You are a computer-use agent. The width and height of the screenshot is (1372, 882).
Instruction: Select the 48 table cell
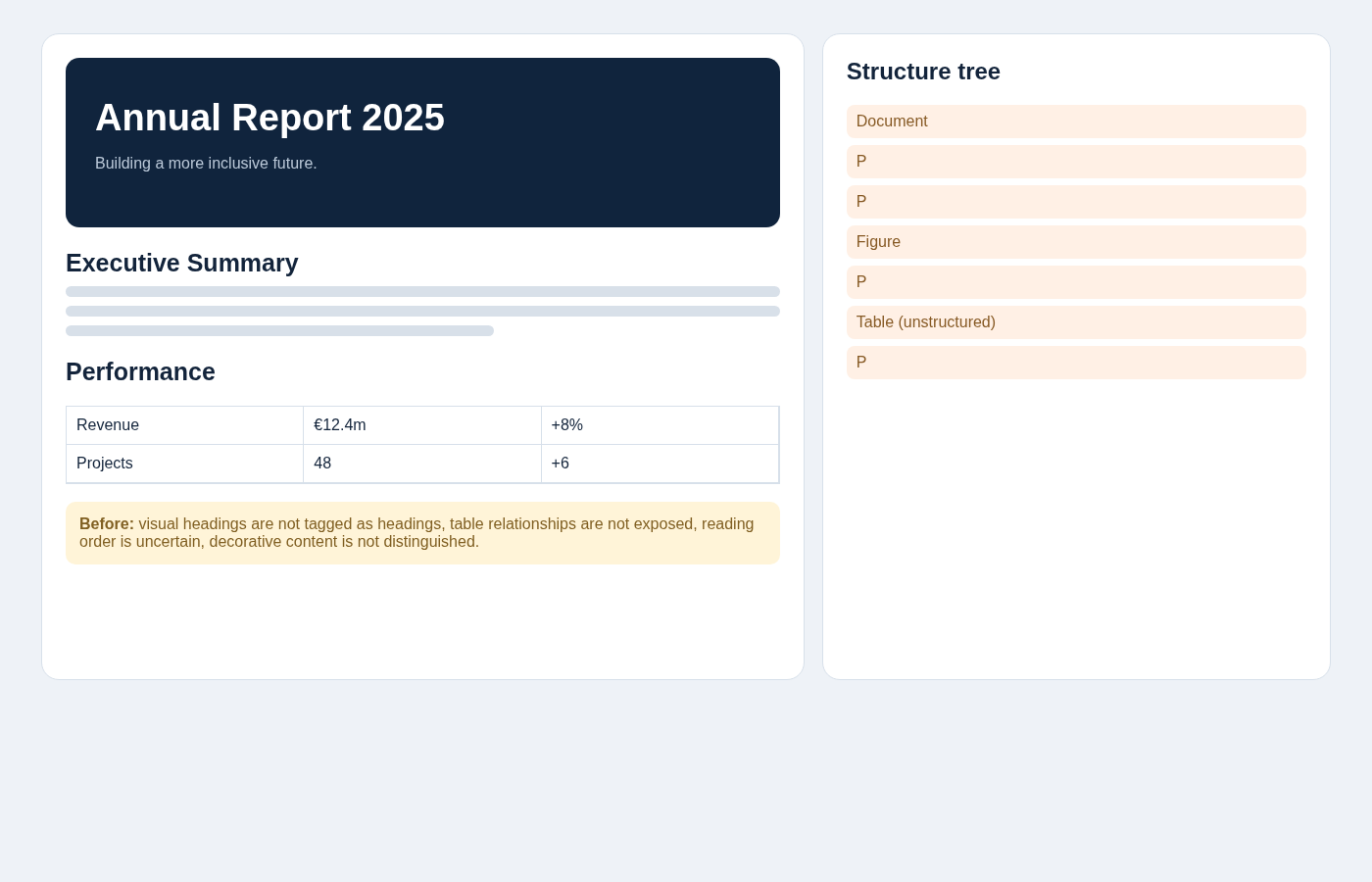pyautogui.click(x=422, y=464)
